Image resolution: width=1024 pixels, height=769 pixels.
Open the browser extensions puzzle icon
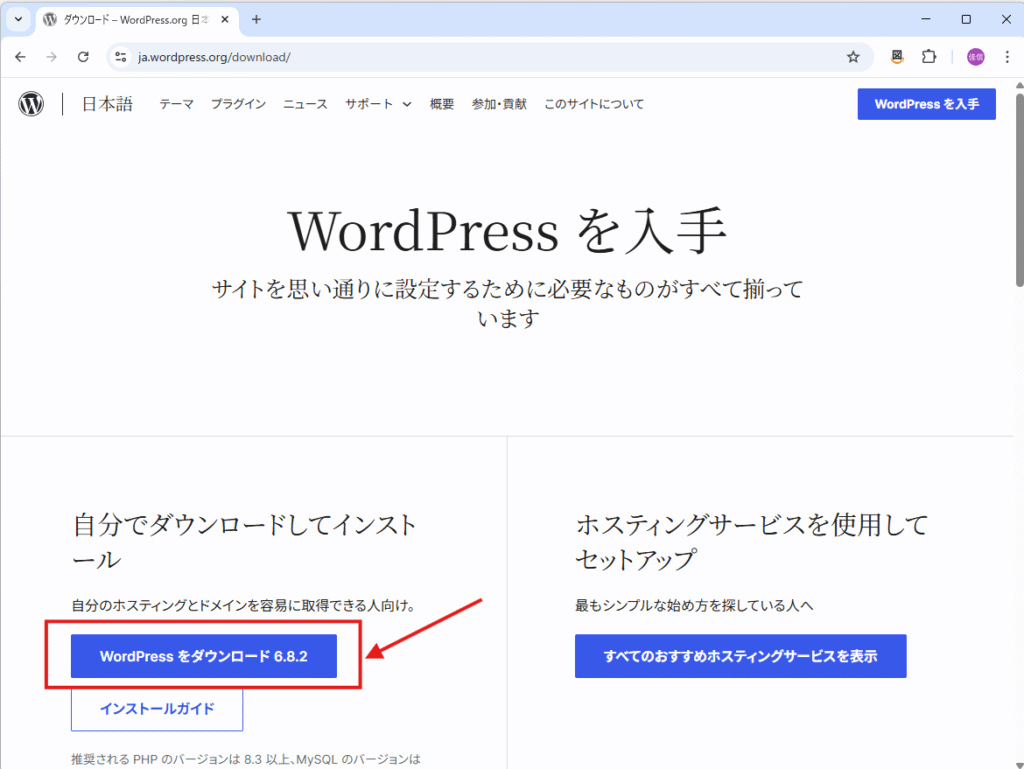[929, 57]
